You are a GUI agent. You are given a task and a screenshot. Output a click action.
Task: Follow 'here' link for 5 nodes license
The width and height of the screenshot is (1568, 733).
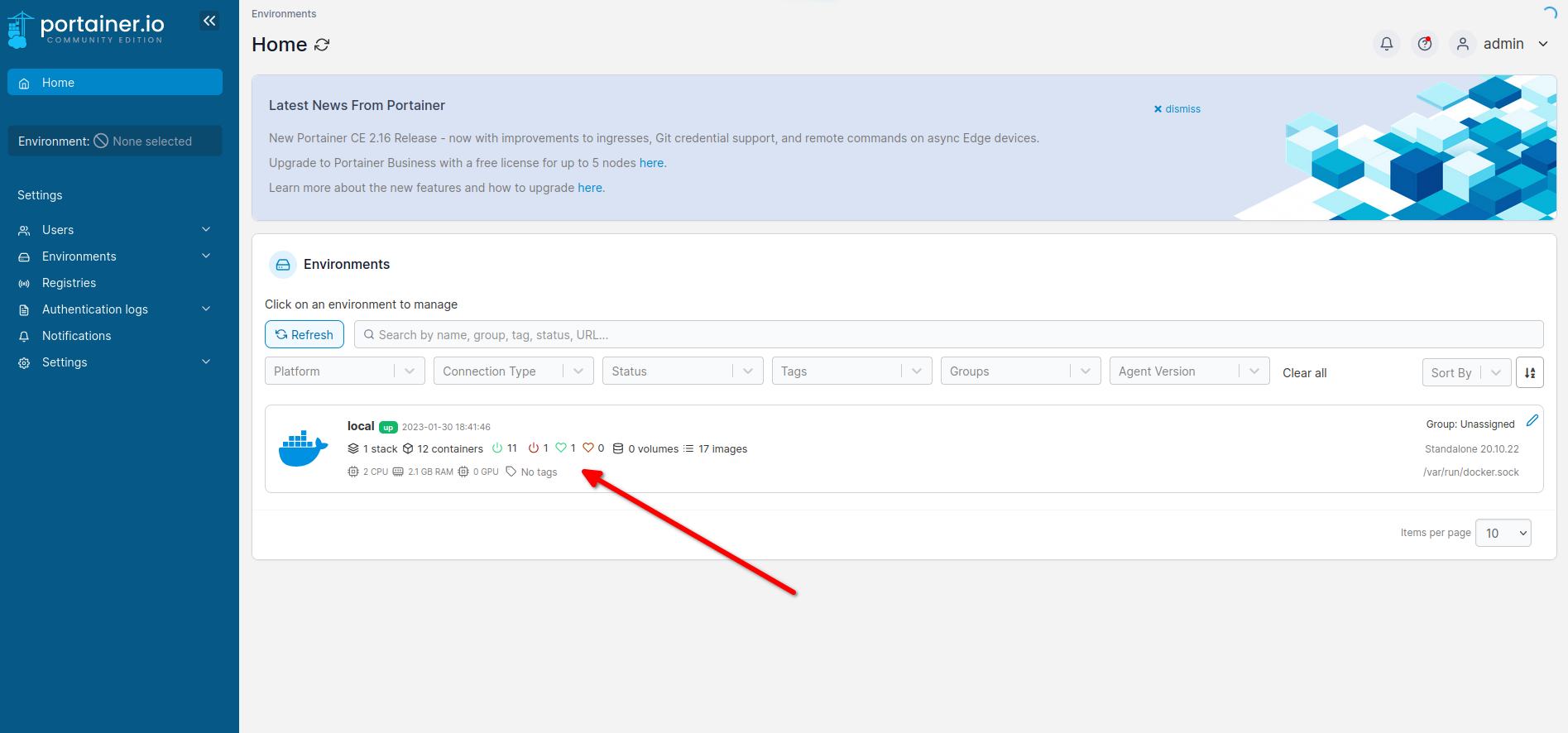tap(651, 163)
